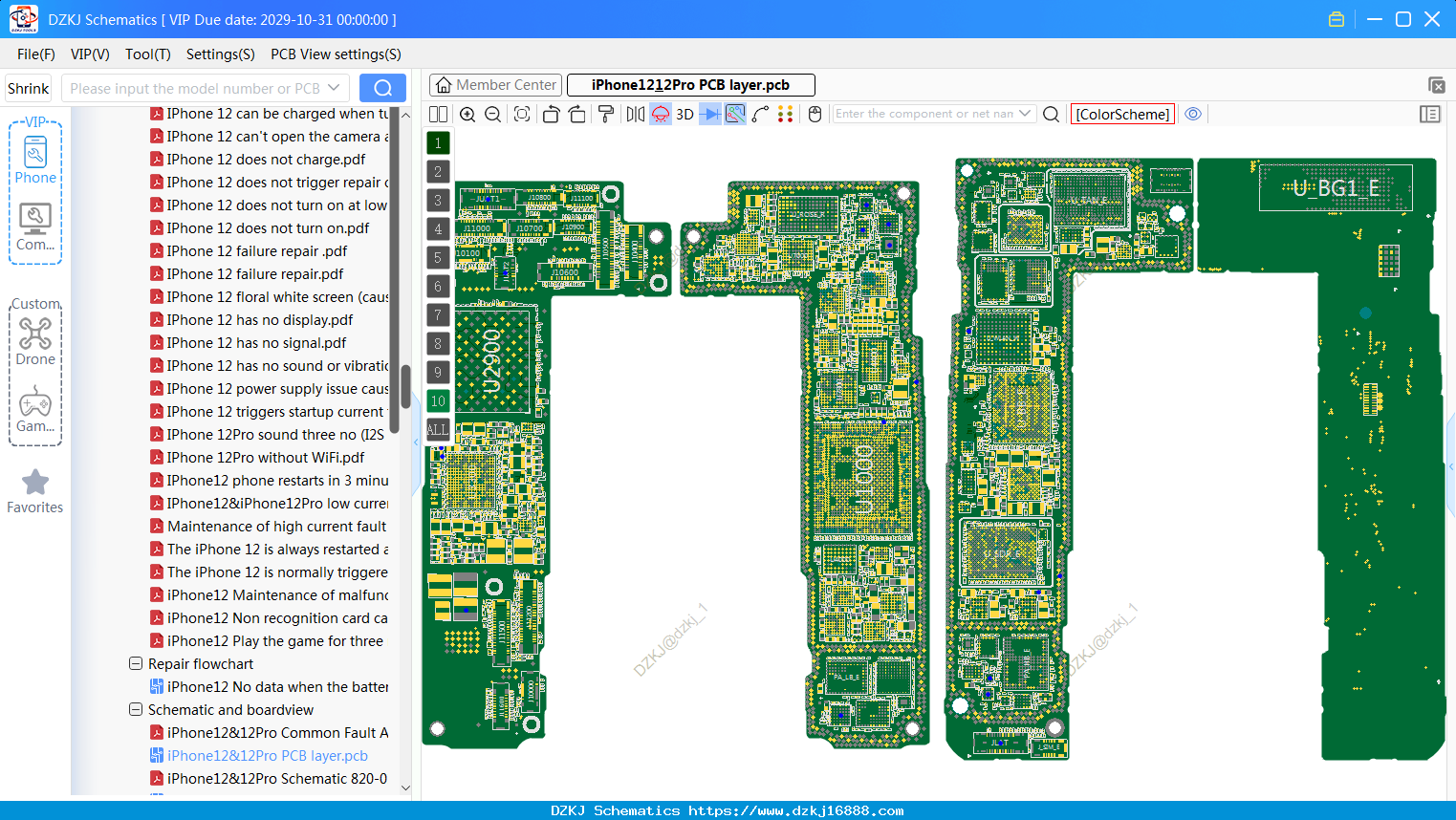Click the file tree vertical scrollbar thumb
1456x820 pixels.
click(405, 386)
